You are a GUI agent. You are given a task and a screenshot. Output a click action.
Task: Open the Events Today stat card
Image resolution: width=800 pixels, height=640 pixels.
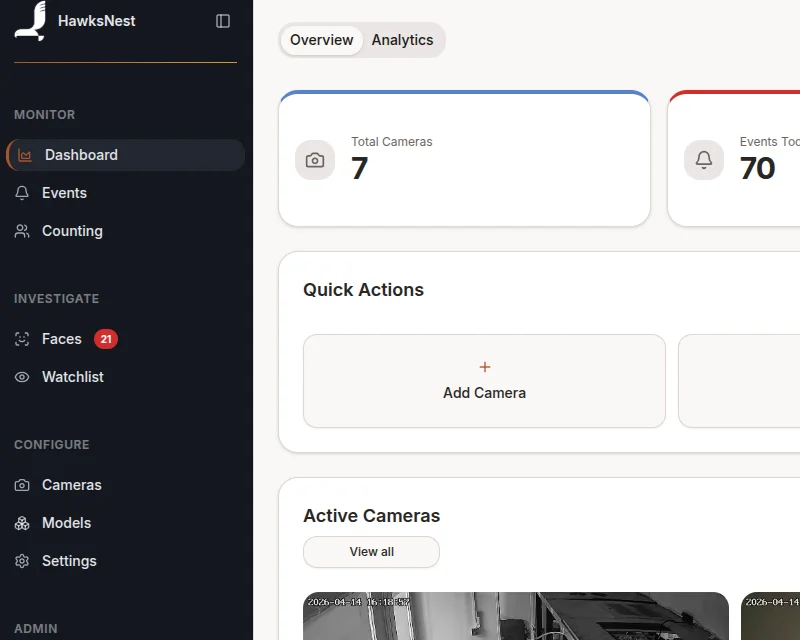734,158
